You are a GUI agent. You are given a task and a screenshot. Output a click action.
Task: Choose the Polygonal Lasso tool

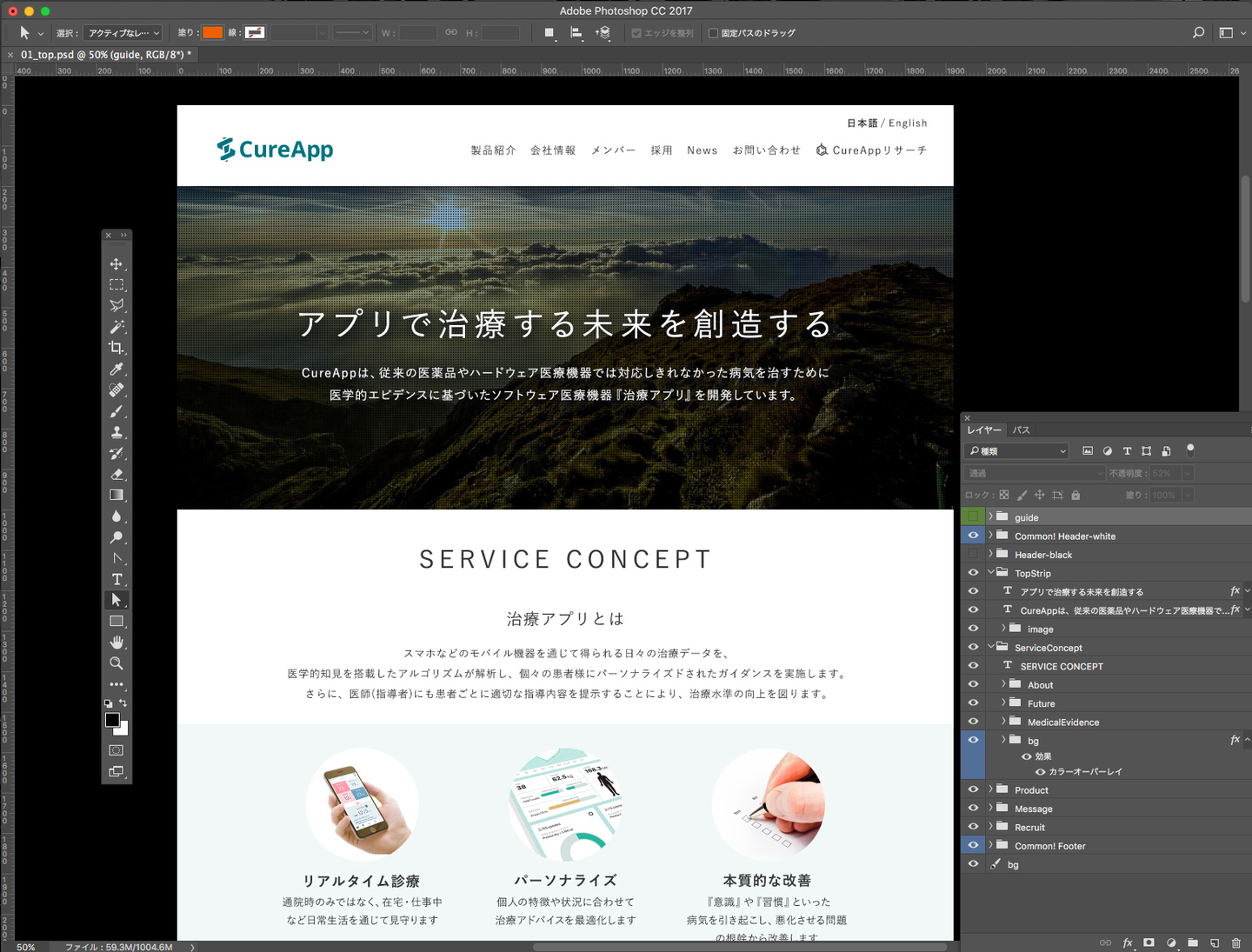click(117, 305)
